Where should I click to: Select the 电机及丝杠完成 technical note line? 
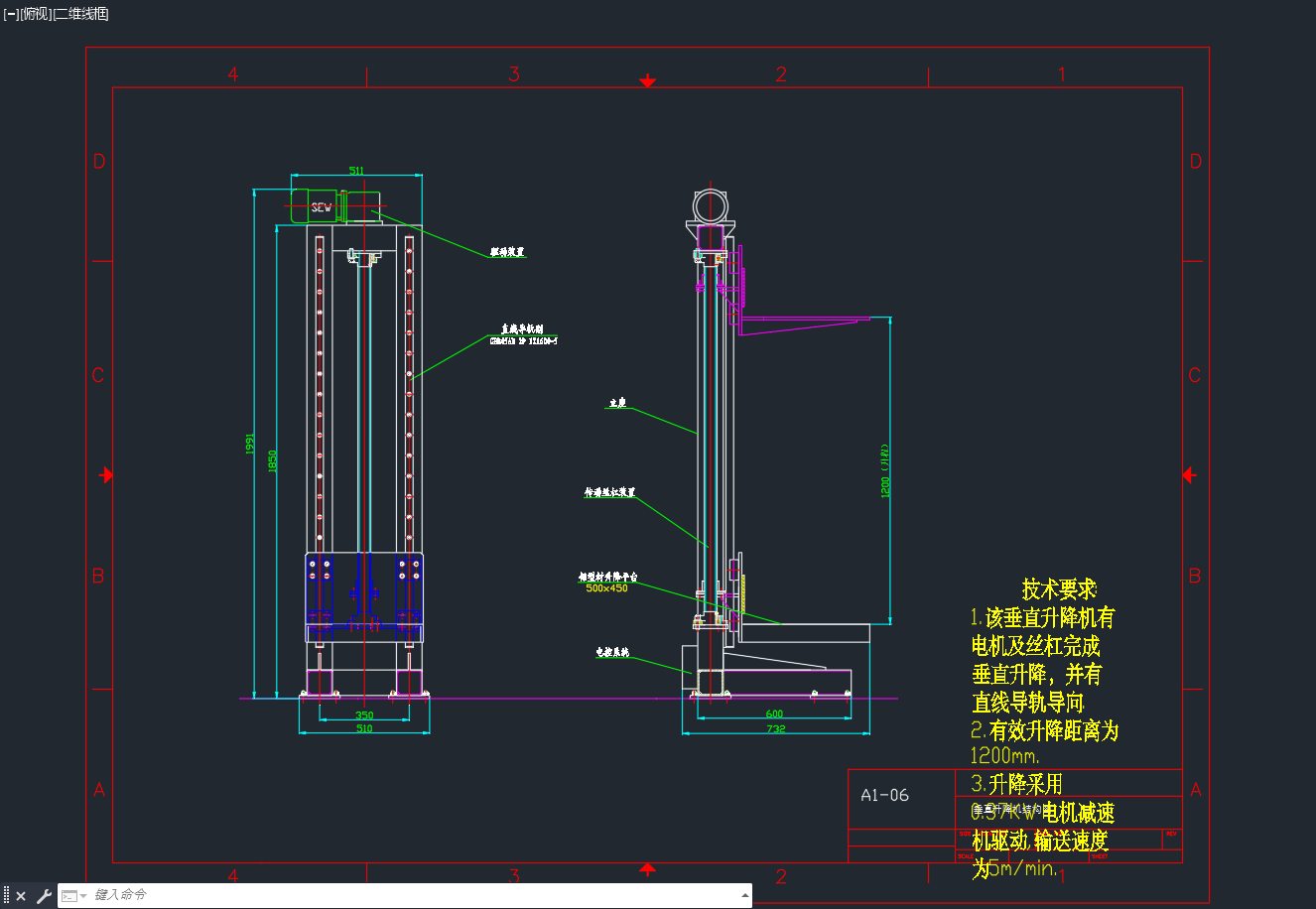coord(1036,646)
